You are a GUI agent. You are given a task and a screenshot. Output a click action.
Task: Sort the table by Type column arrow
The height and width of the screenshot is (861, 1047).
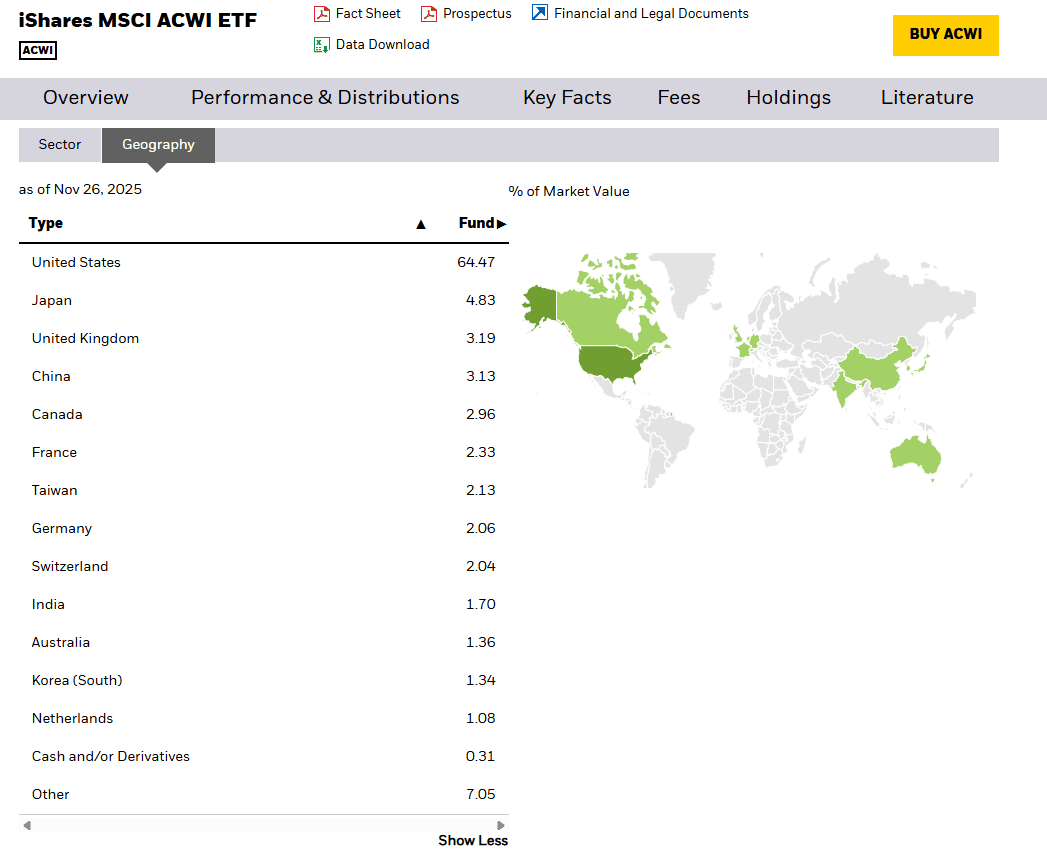(x=421, y=224)
